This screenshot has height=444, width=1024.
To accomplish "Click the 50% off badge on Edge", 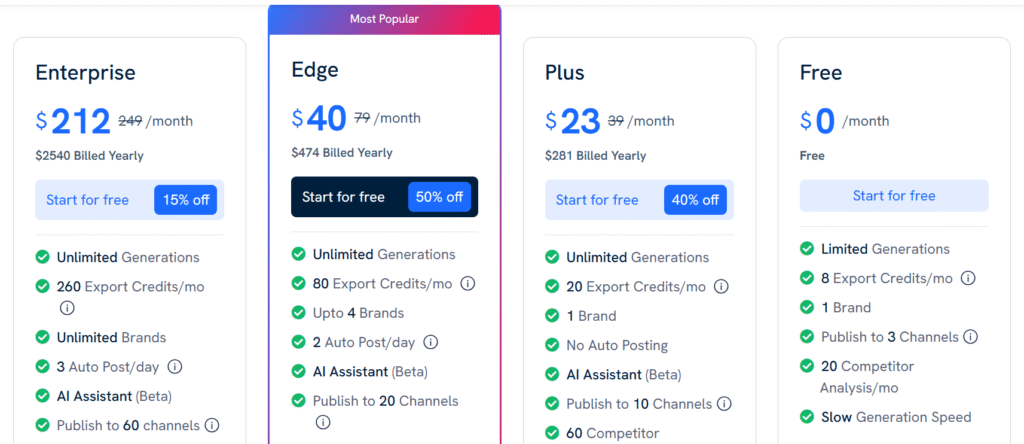I will point(440,197).
